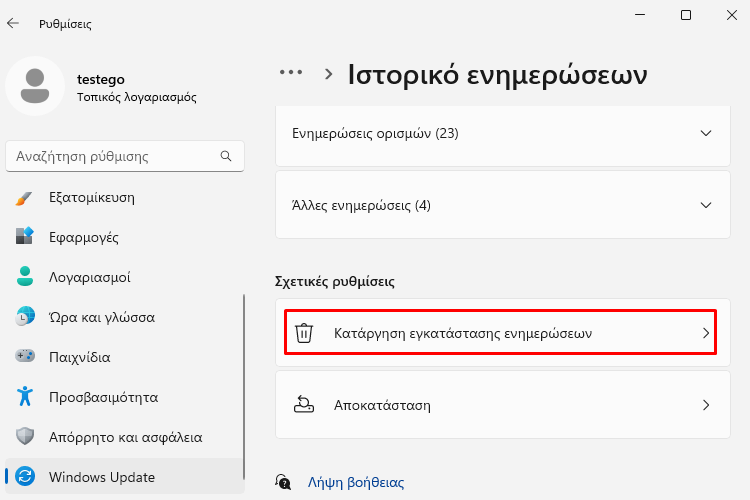Click the Αναζήτηση ρύθμισης search field
Screen dimensions: 750x500
click(x=125, y=156)
